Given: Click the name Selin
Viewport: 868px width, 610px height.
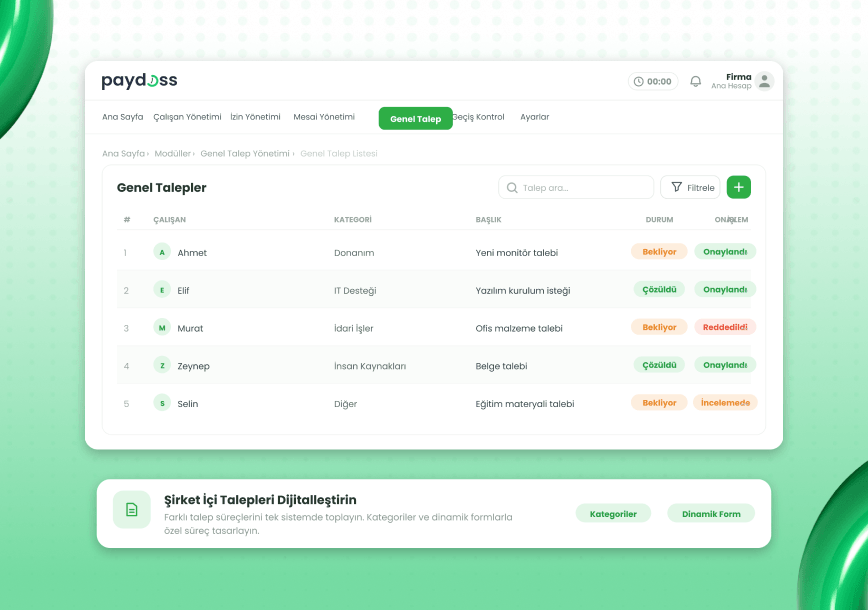Looking at the screenshot, I should point(188,404).
